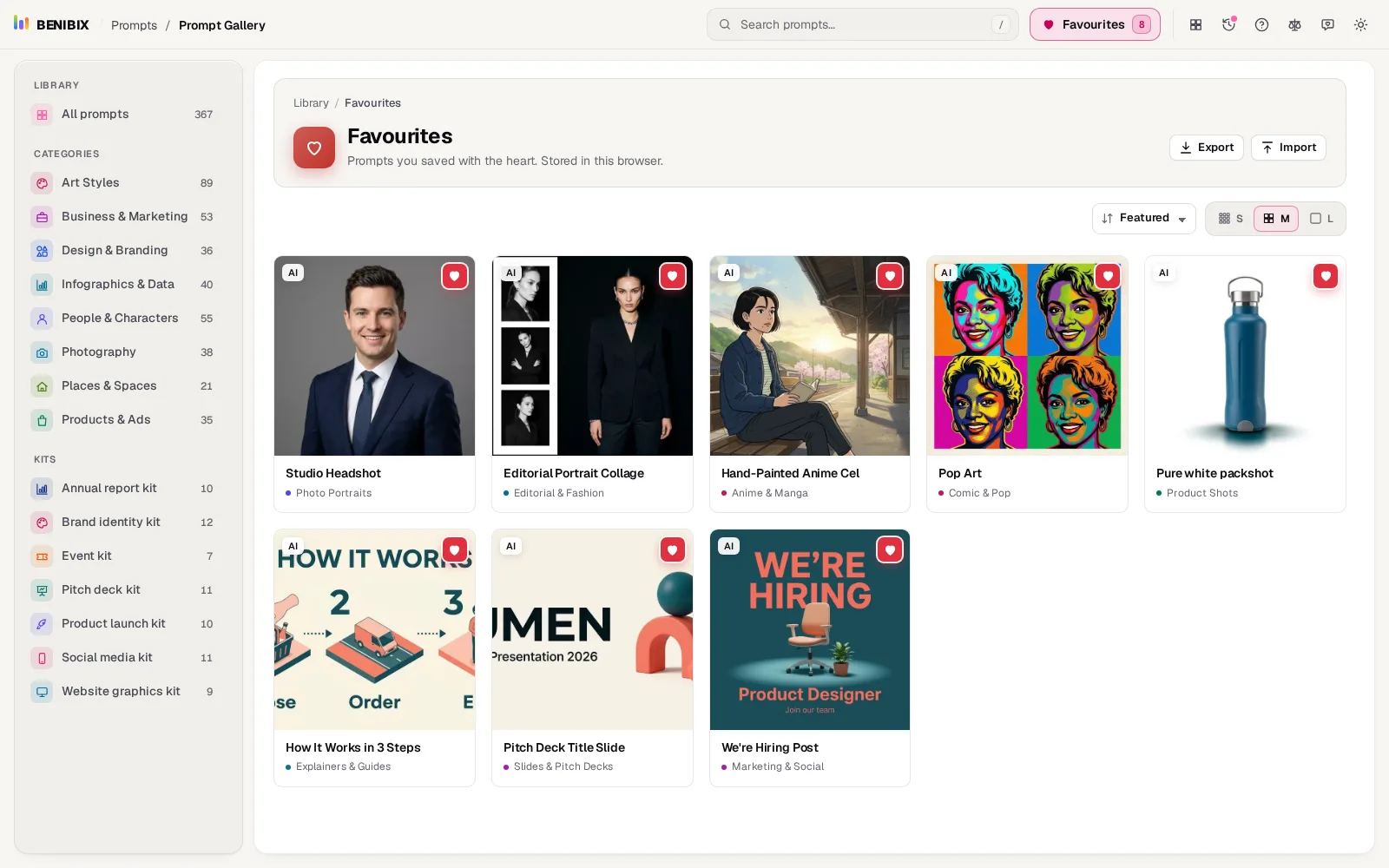Open the Pitch Deck Title Slide thumbnail
The width and height of the screenshot is (1389, 868).
pyautogui.click(x=592, y=630)
